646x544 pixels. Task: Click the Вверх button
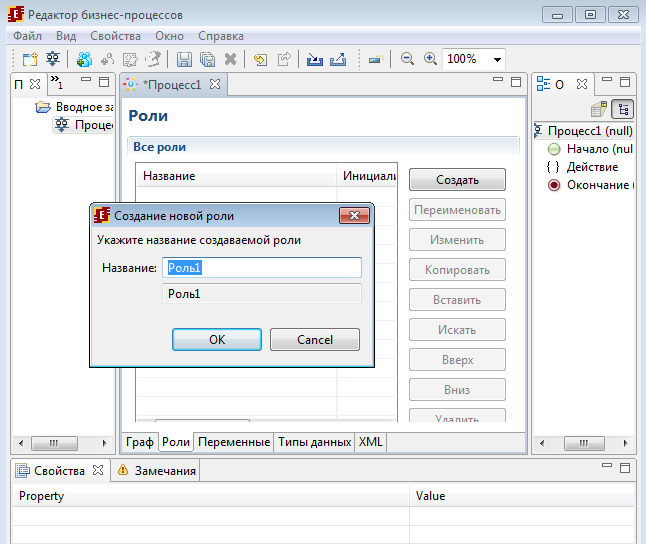pos(457,360)
